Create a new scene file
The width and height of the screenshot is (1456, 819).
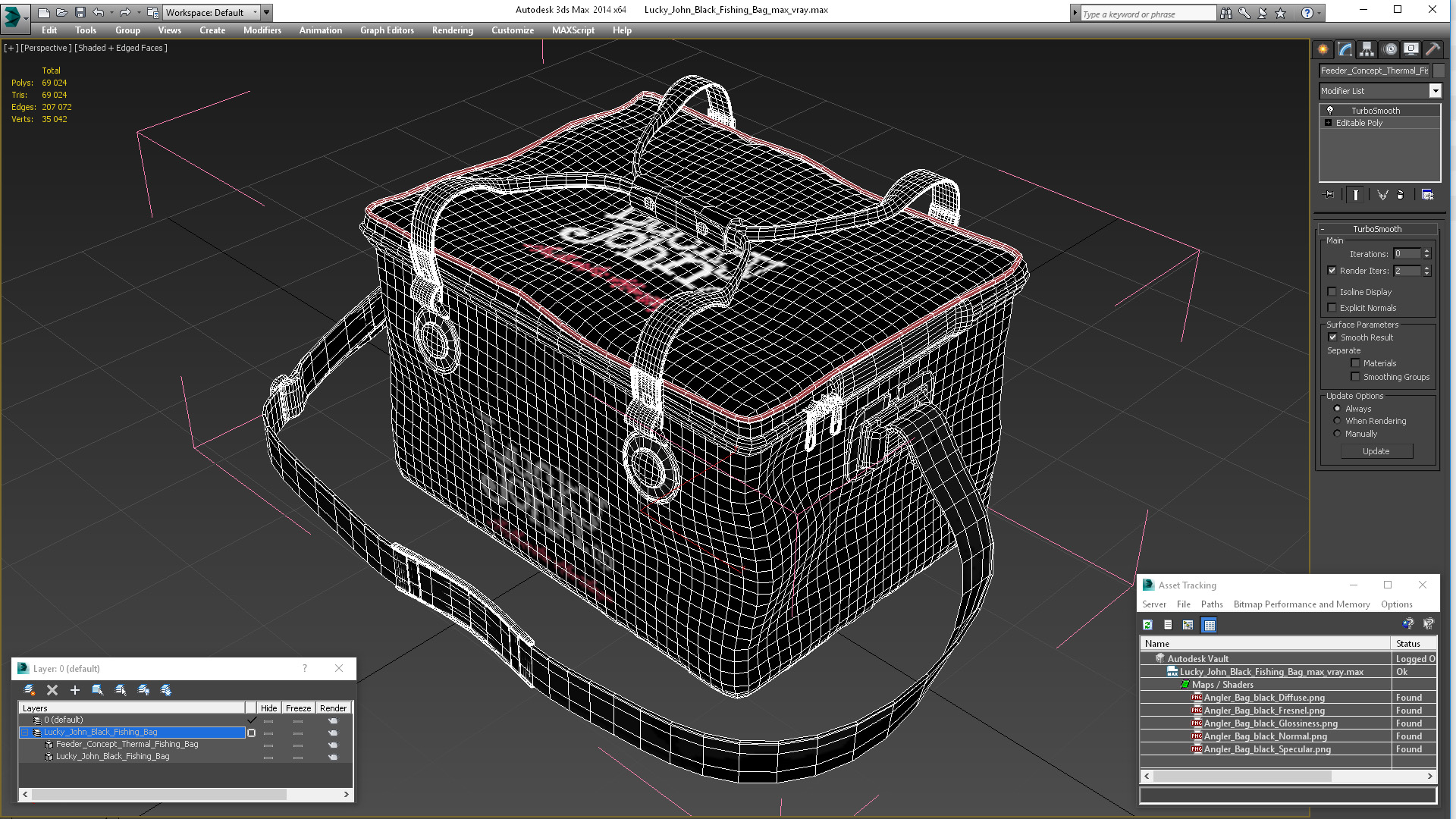[x=44, y=12]
